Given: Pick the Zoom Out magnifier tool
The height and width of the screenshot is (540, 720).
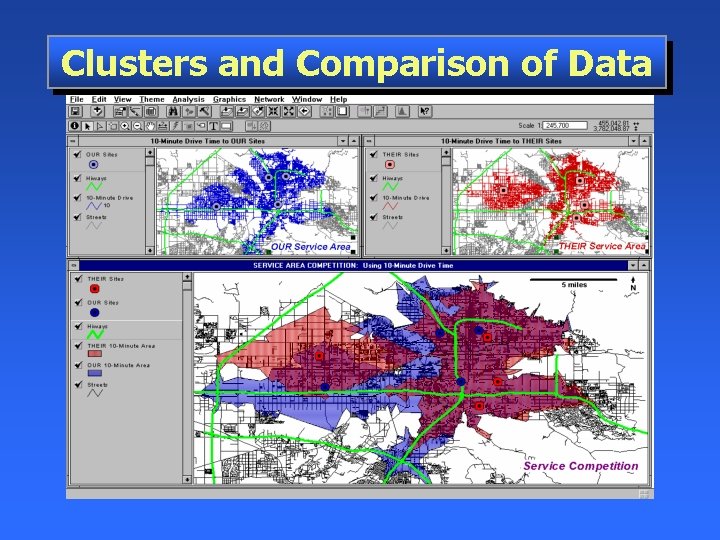Looking at the screenshot, I should tap(137, 126).
